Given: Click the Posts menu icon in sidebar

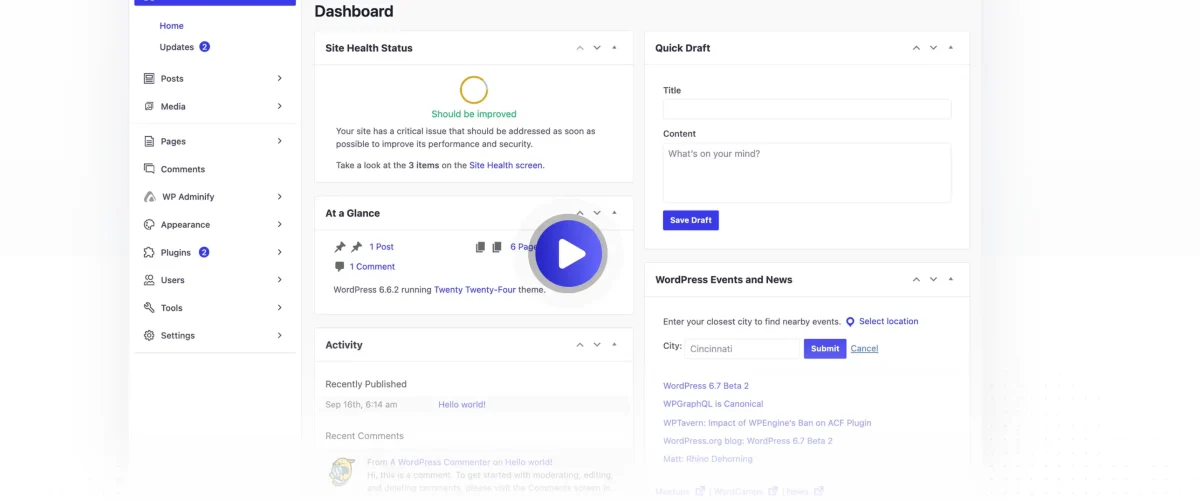Looking at the screenshot, I should (149, 78).
